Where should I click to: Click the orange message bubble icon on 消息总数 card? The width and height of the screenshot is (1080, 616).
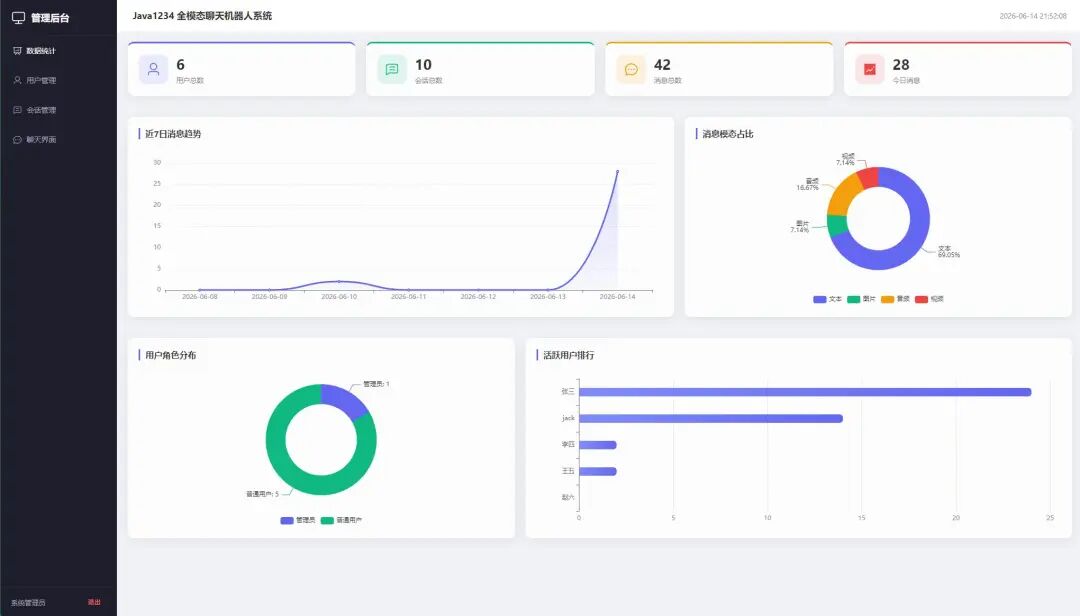coord(631,70)
